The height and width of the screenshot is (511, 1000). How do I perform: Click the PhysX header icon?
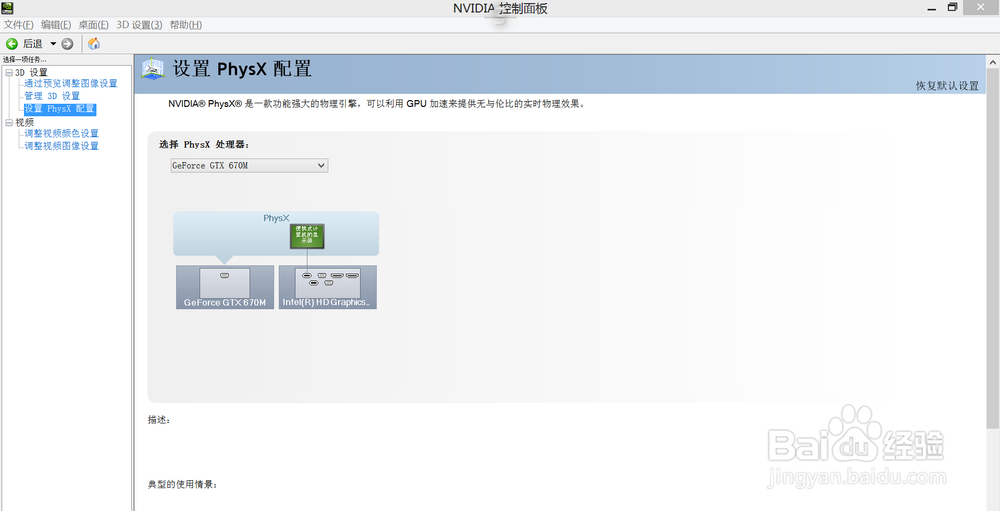[153, 69]
